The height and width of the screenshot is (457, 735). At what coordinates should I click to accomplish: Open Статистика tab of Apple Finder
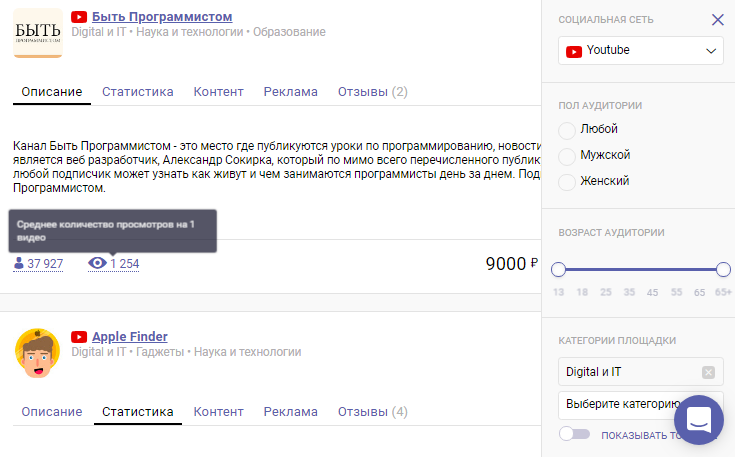pyautogui.click(x=137, y=412)
